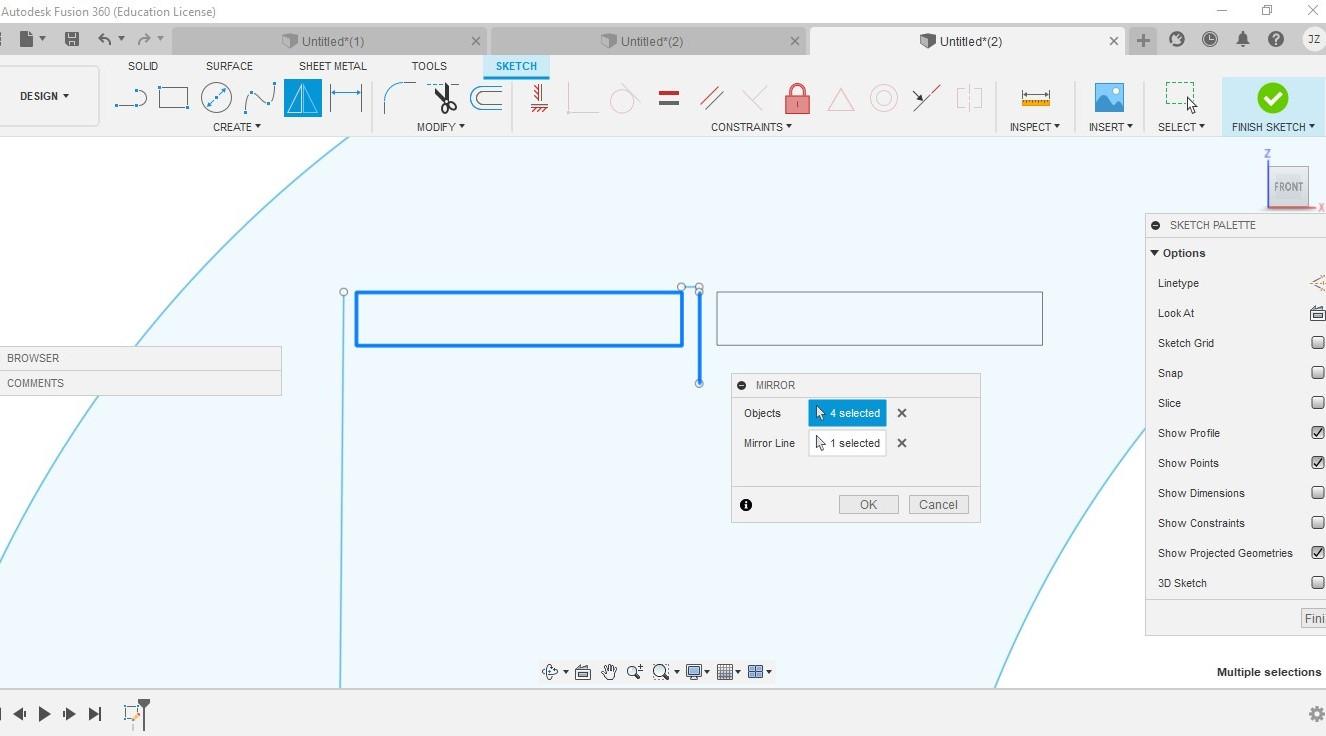Viewport: 1326px width, 736px height.
Task: Switch to the Untitled*(1) document tab
Action: pyautogui.click(x=330, y=41)
